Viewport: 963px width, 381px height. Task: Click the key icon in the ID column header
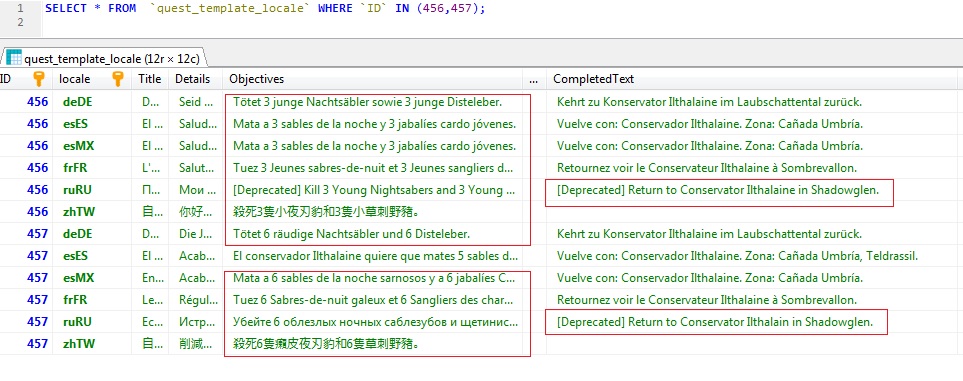click(39, 79)
